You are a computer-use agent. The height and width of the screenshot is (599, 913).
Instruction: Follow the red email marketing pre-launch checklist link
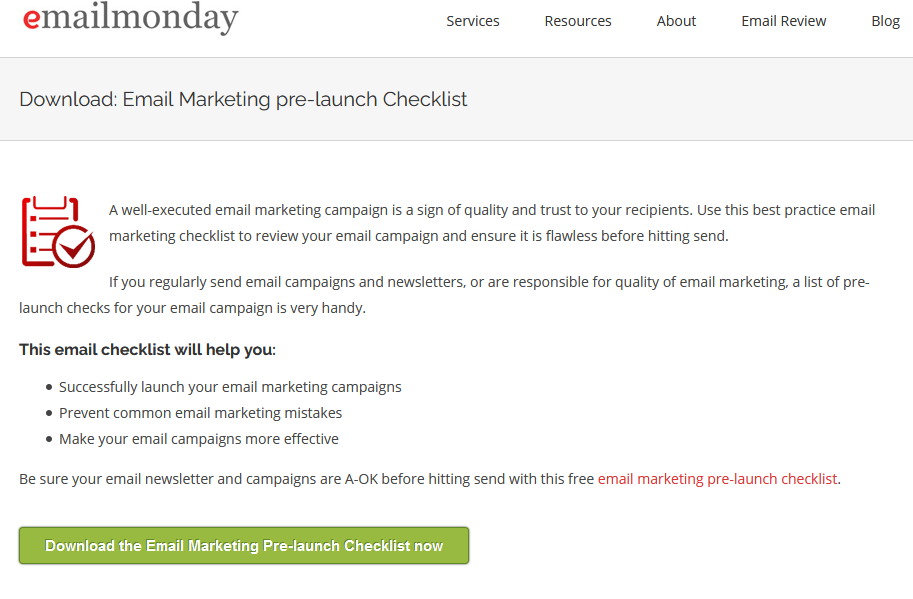(x=717, y=479)
